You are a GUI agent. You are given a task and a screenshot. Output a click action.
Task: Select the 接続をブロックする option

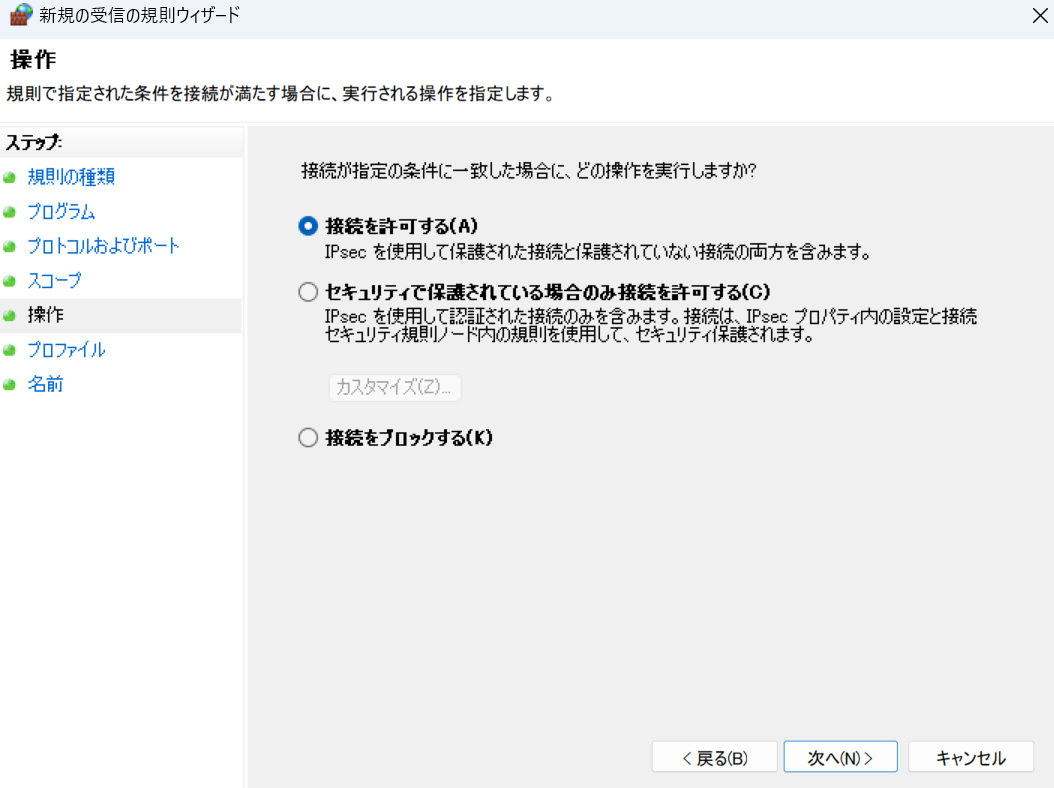click(x=307, y=437)
